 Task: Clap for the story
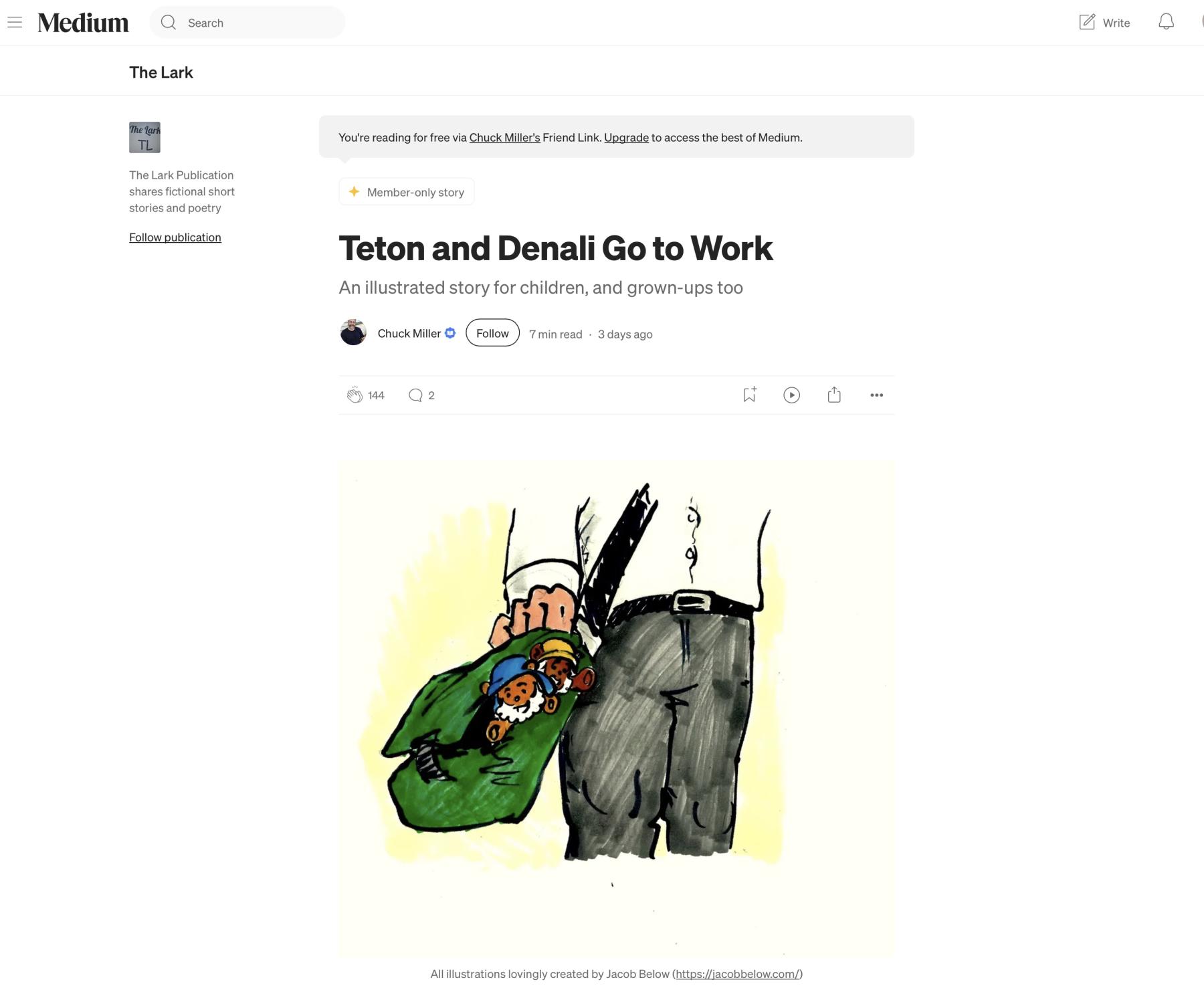[355, 395]
